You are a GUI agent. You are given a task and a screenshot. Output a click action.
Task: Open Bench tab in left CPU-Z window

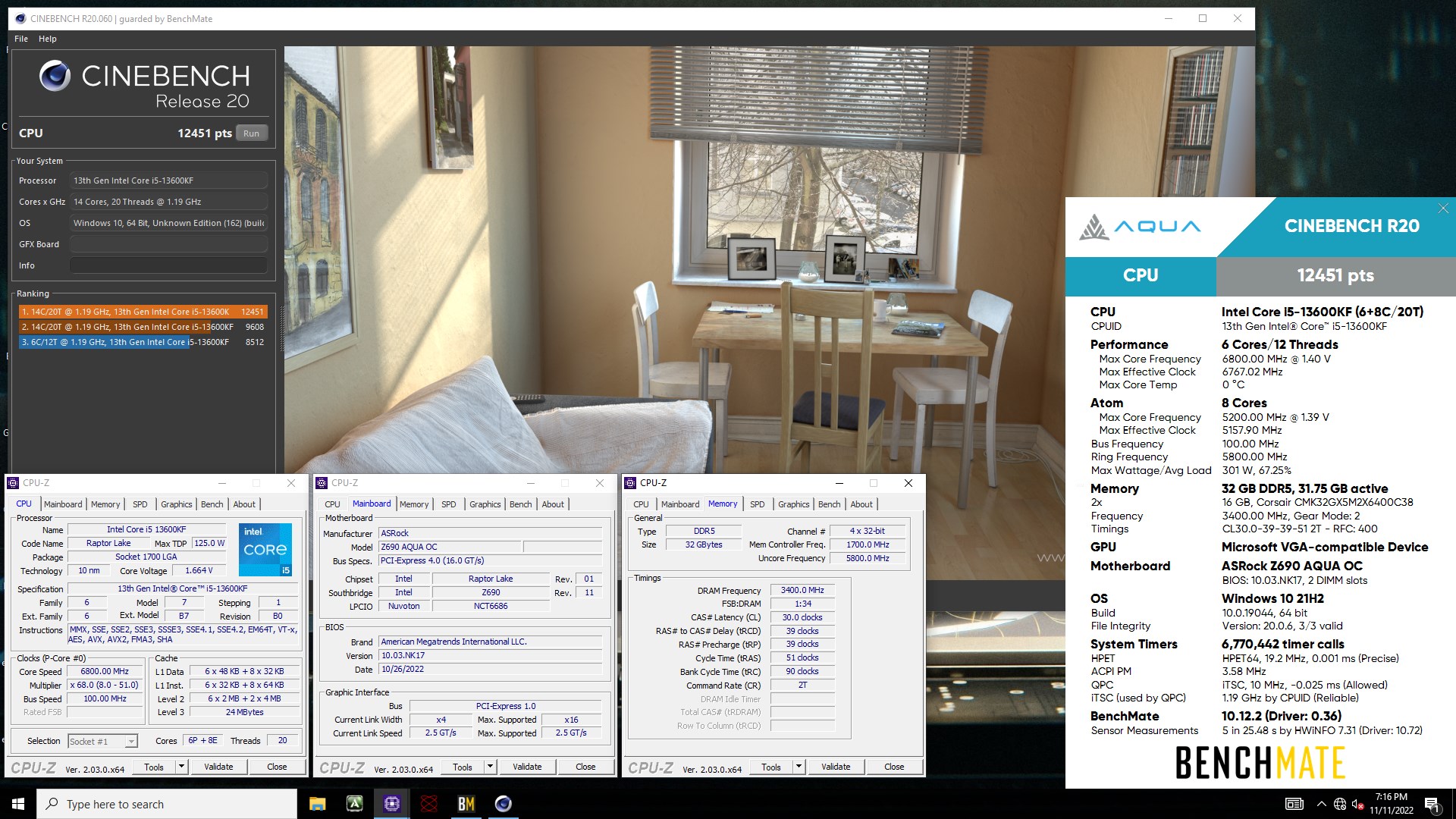pos(212,504)
